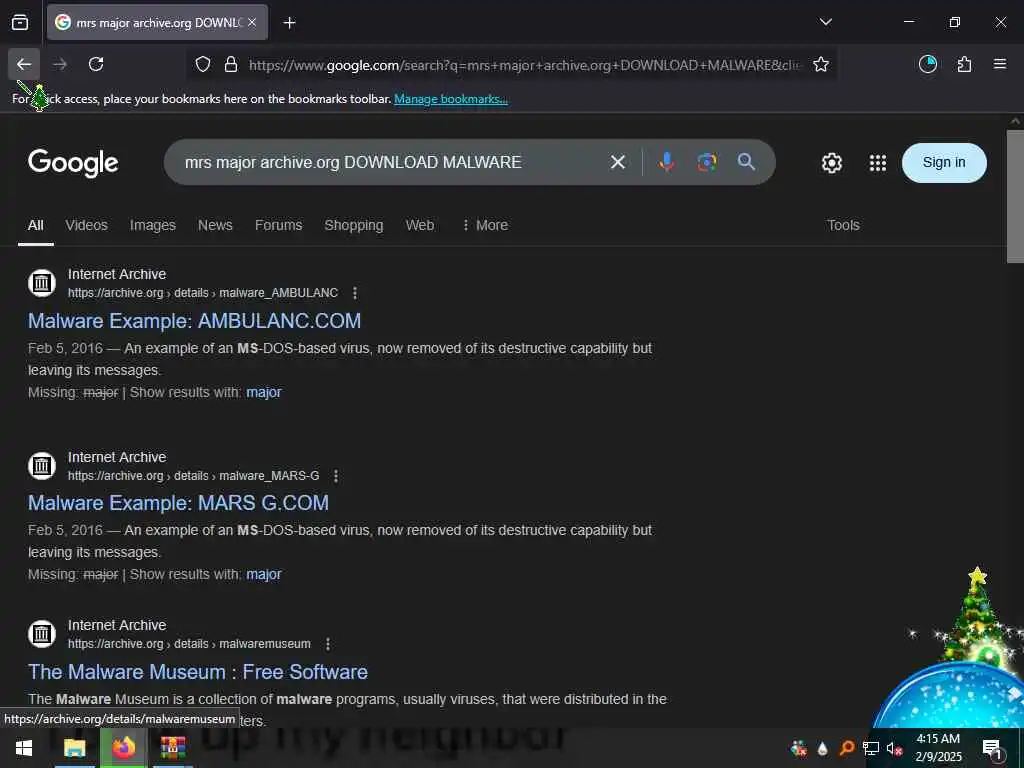
Task: Open File Explorer from the taskbar
Action: coord(74,748)
